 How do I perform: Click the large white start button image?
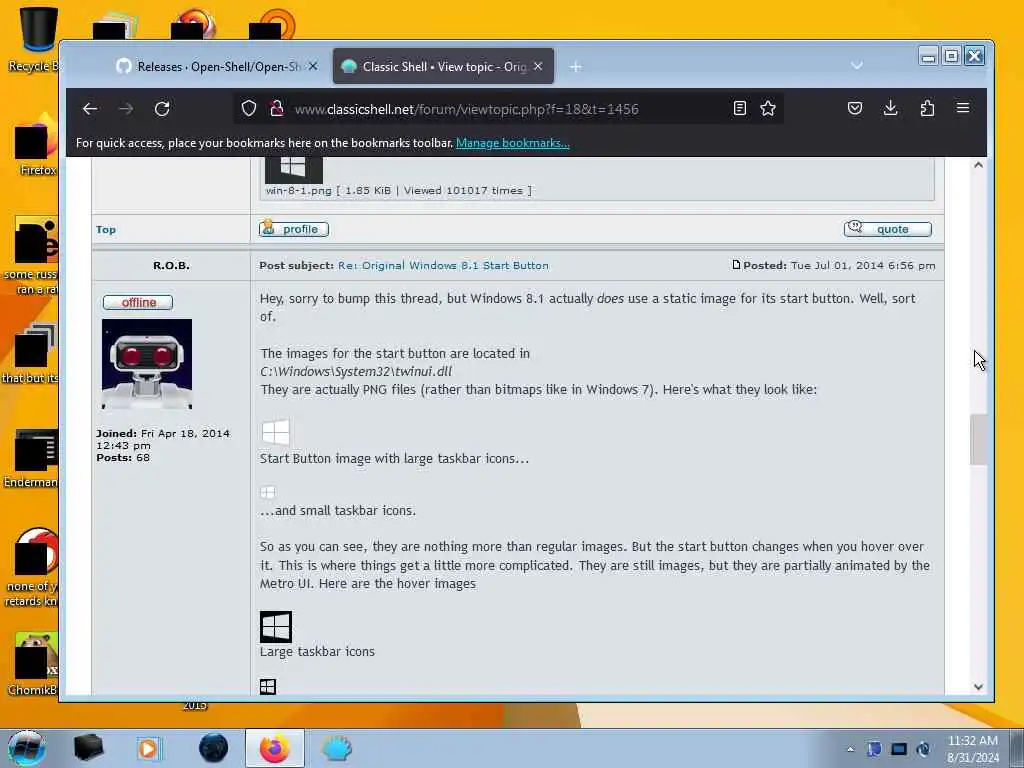[276, 432]
